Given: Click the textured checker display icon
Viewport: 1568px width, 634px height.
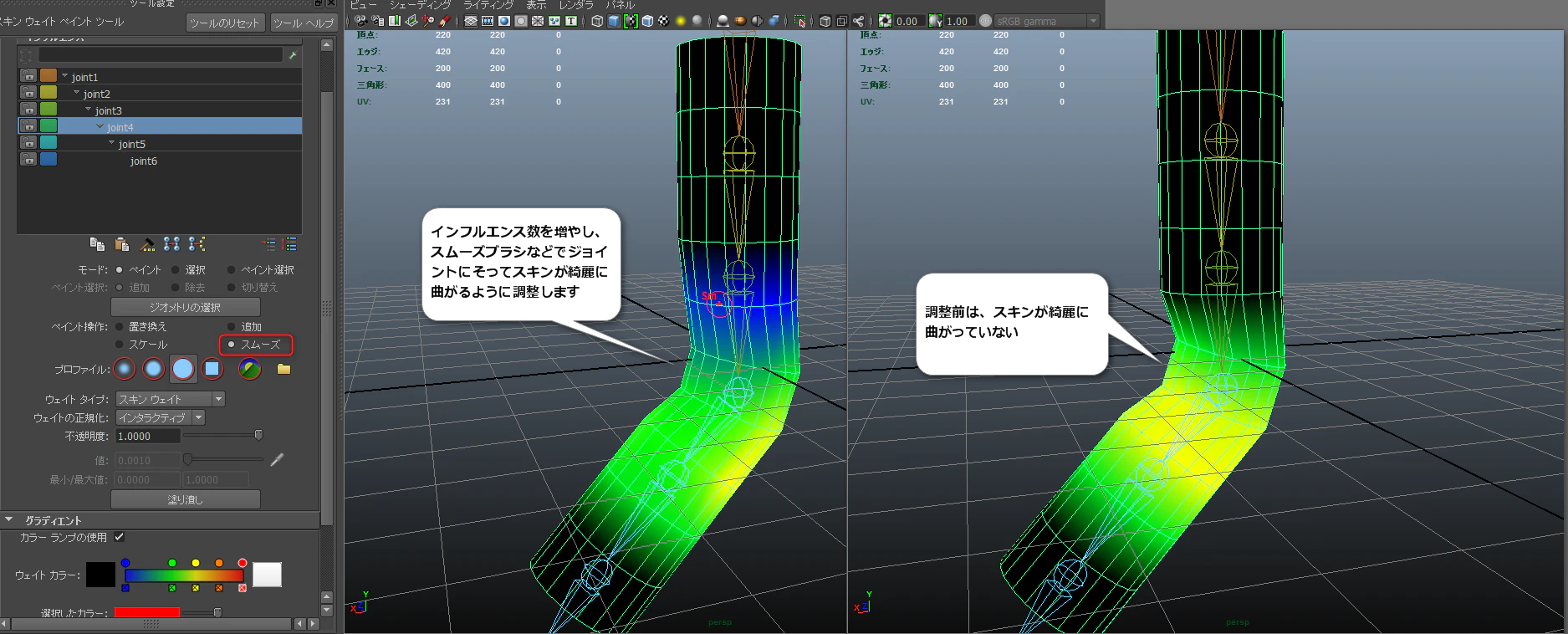Looking at the screenshot, I should [x=663, y=21].
